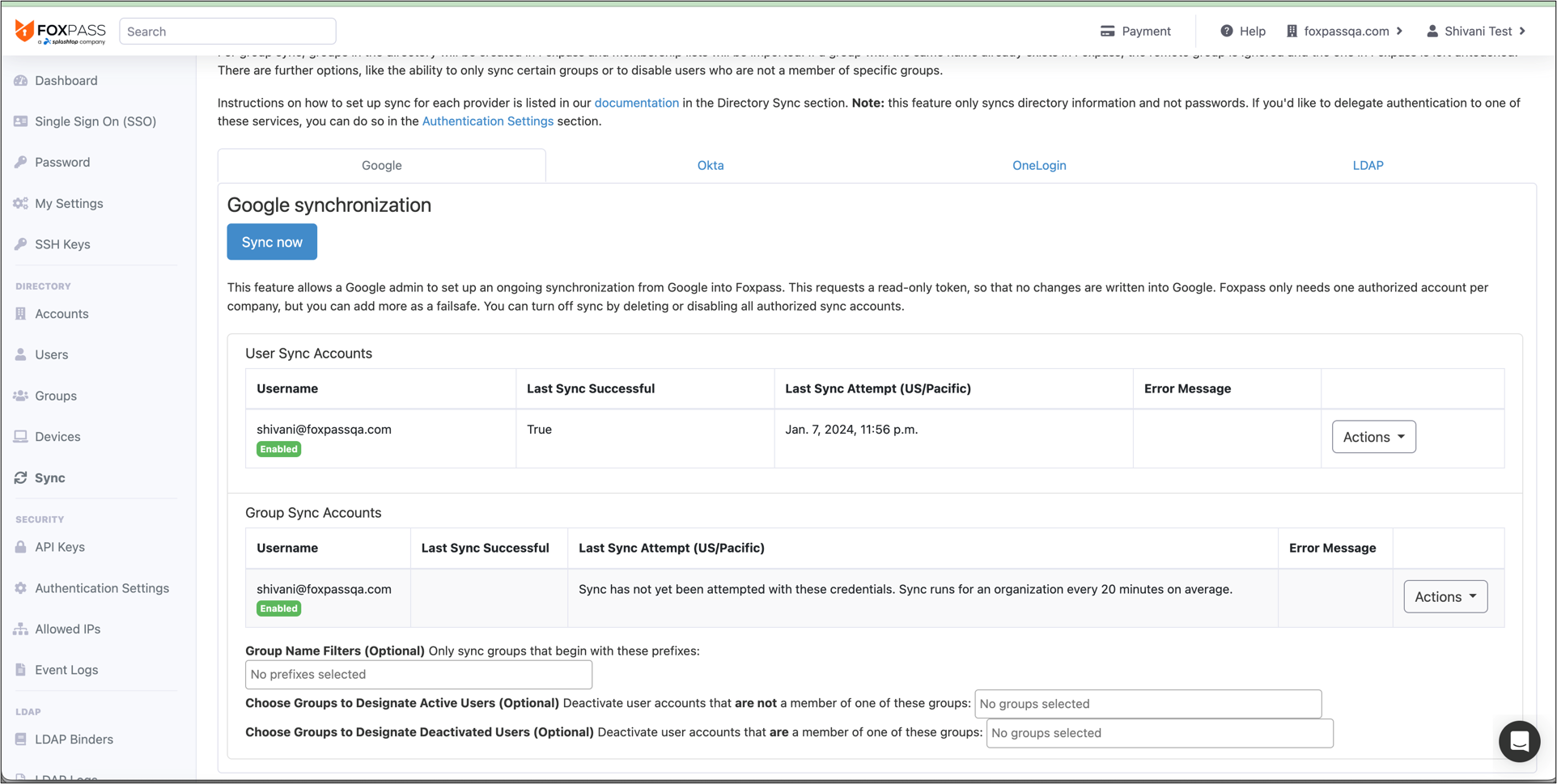Click the My Settings gears icon
This screenshot has height=784, width=1557.
point(21,203)
